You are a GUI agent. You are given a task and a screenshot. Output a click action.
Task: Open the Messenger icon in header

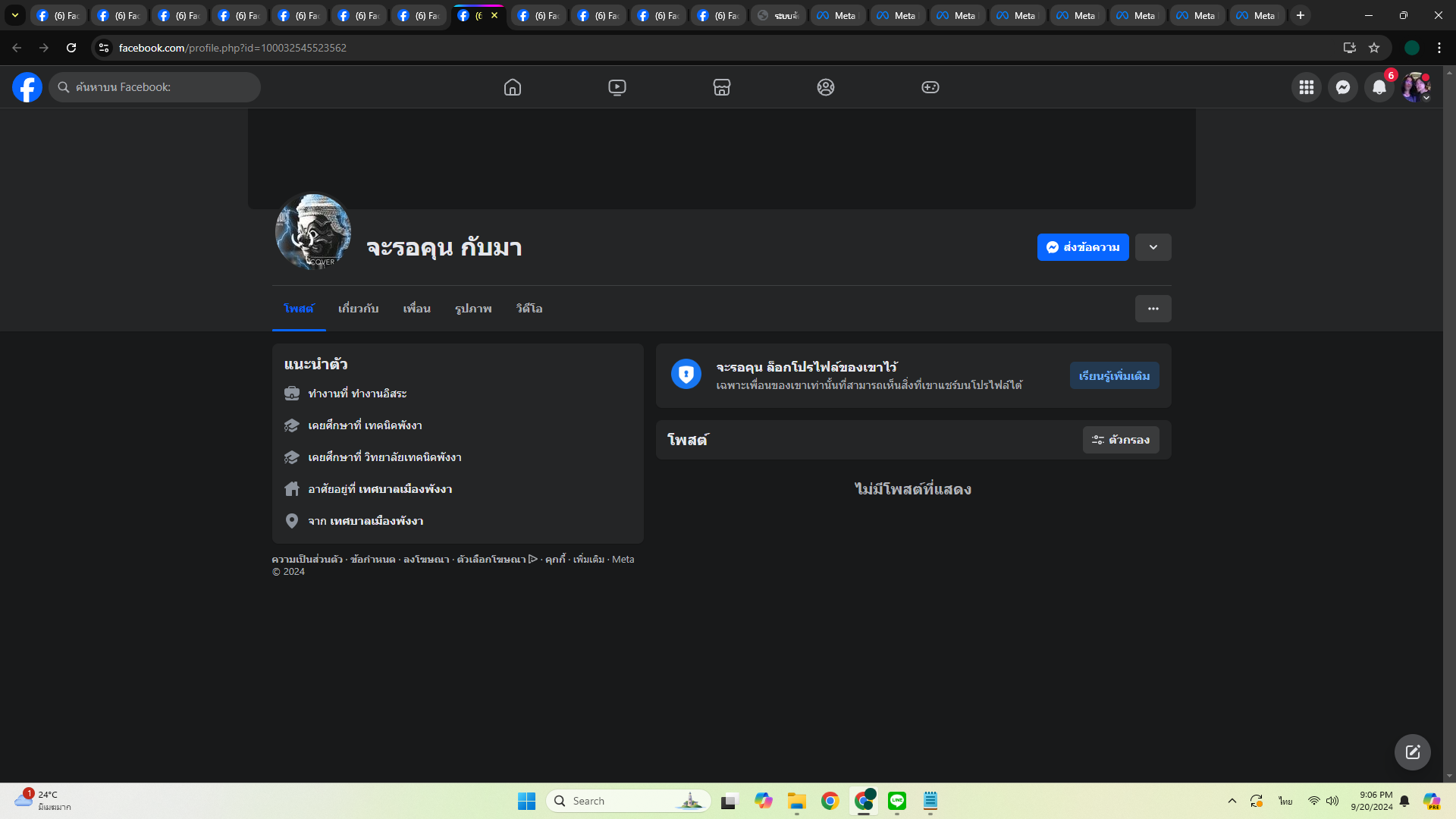coord(1342,87)
